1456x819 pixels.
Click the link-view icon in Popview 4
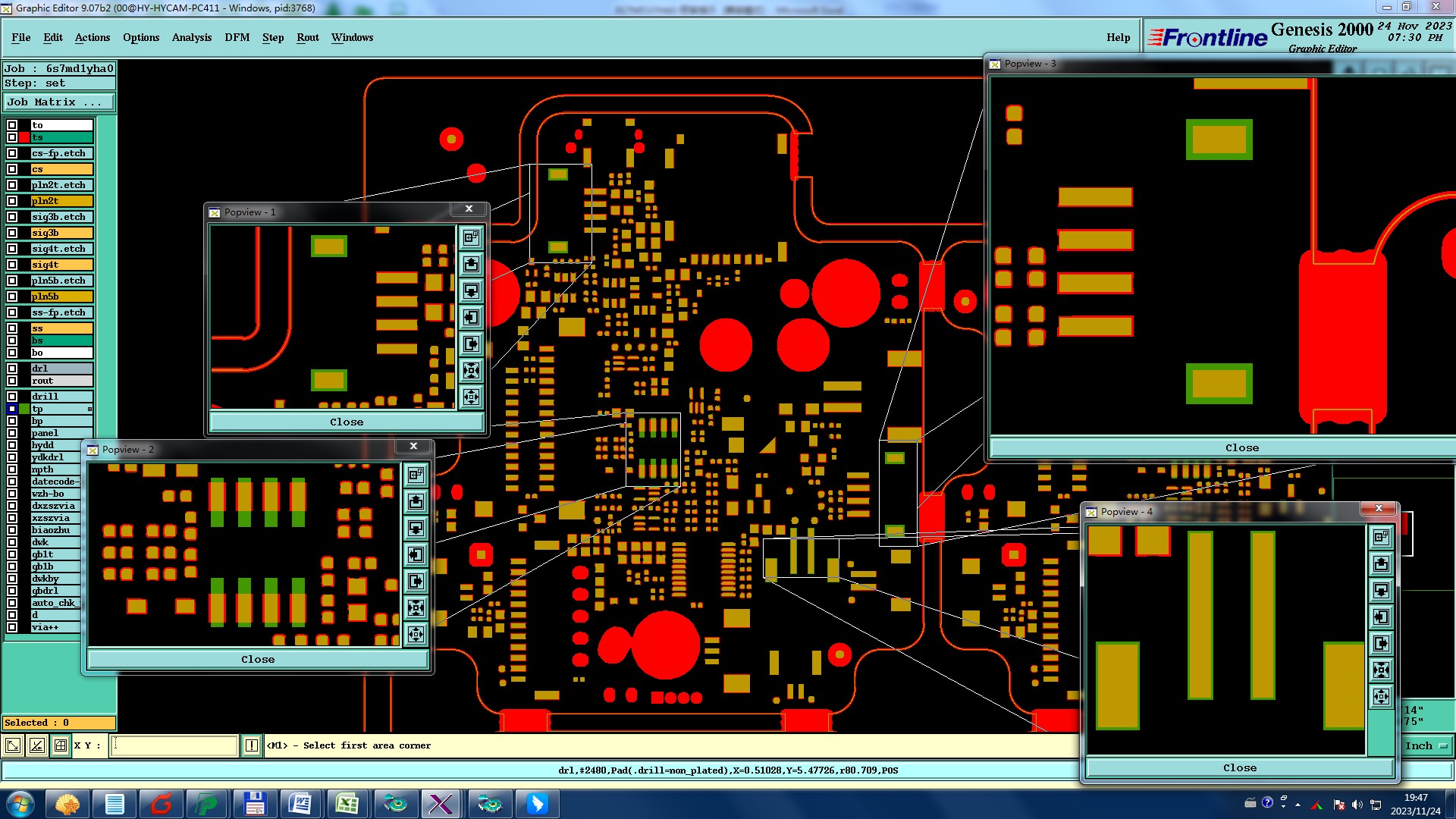pos(1381,537)
